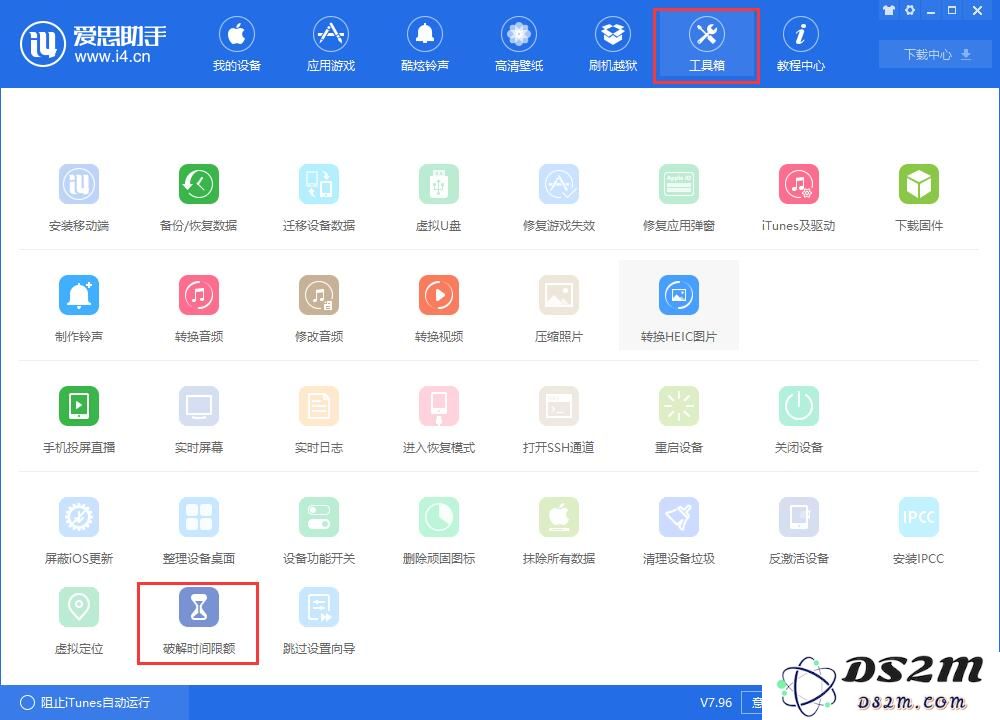
Task: Open 抹除所有数据 tool
Action: 559,531
